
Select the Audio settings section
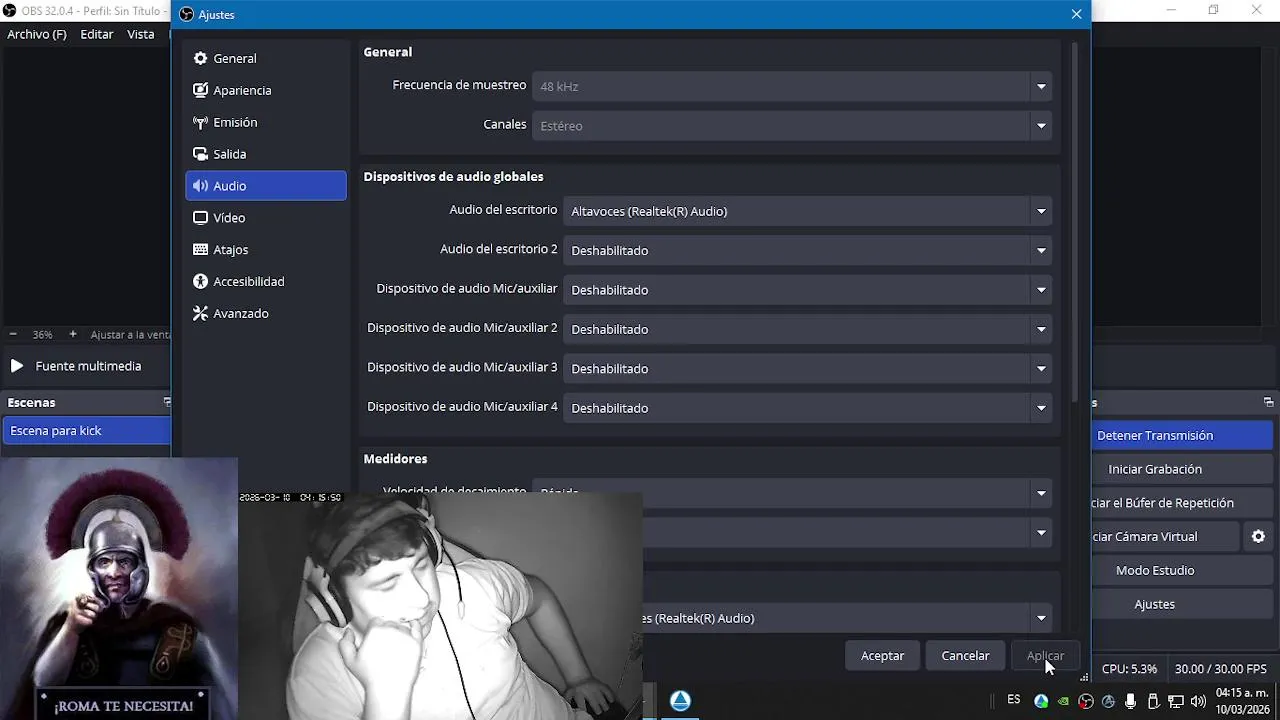(x=265, y=186)
